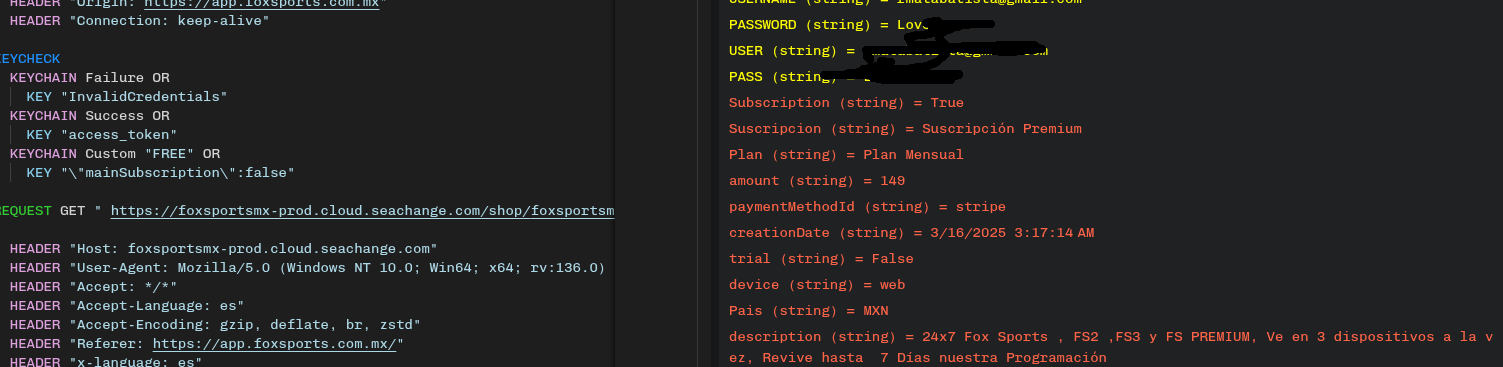This screenshot has width=1503, height=367.
Task: Select the "InvalidCredentials" key string
Action: (144, 97)
